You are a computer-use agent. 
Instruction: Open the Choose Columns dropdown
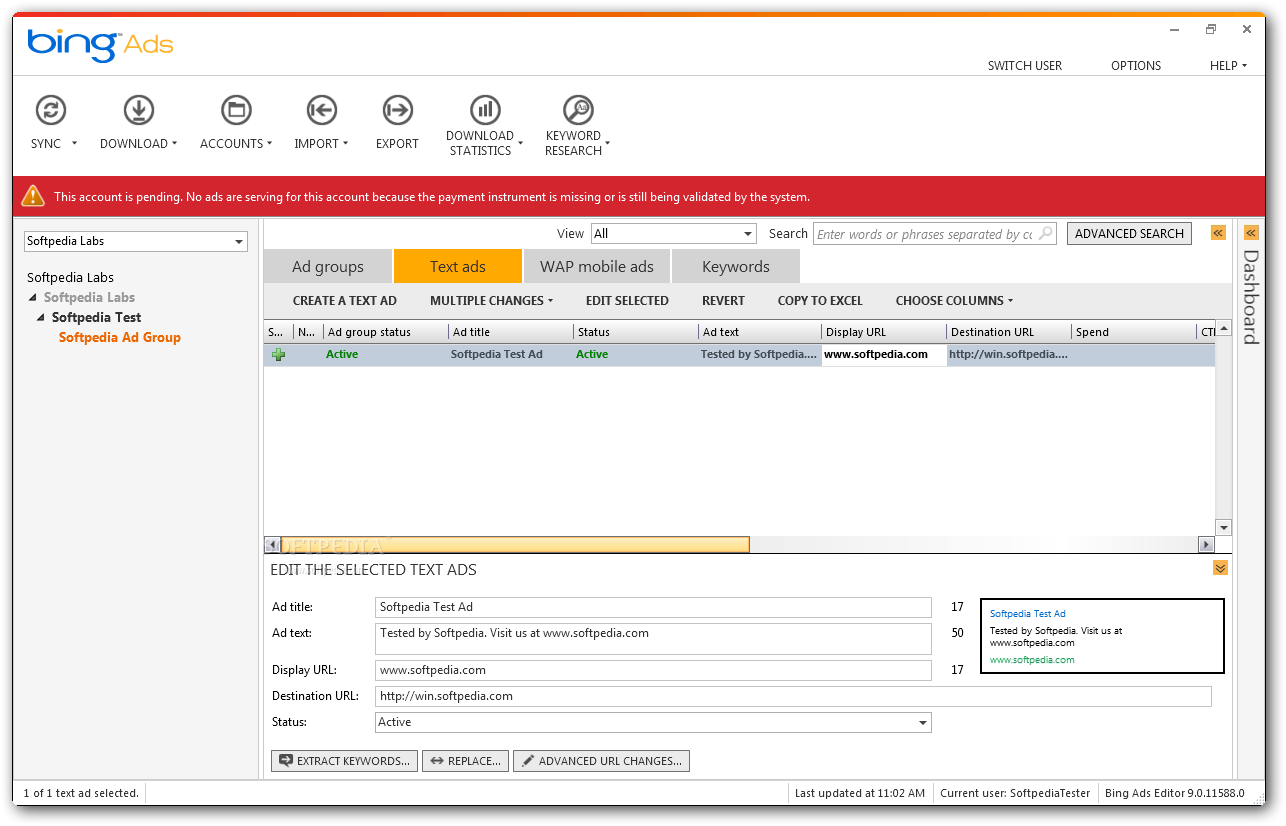pos(954,300)
